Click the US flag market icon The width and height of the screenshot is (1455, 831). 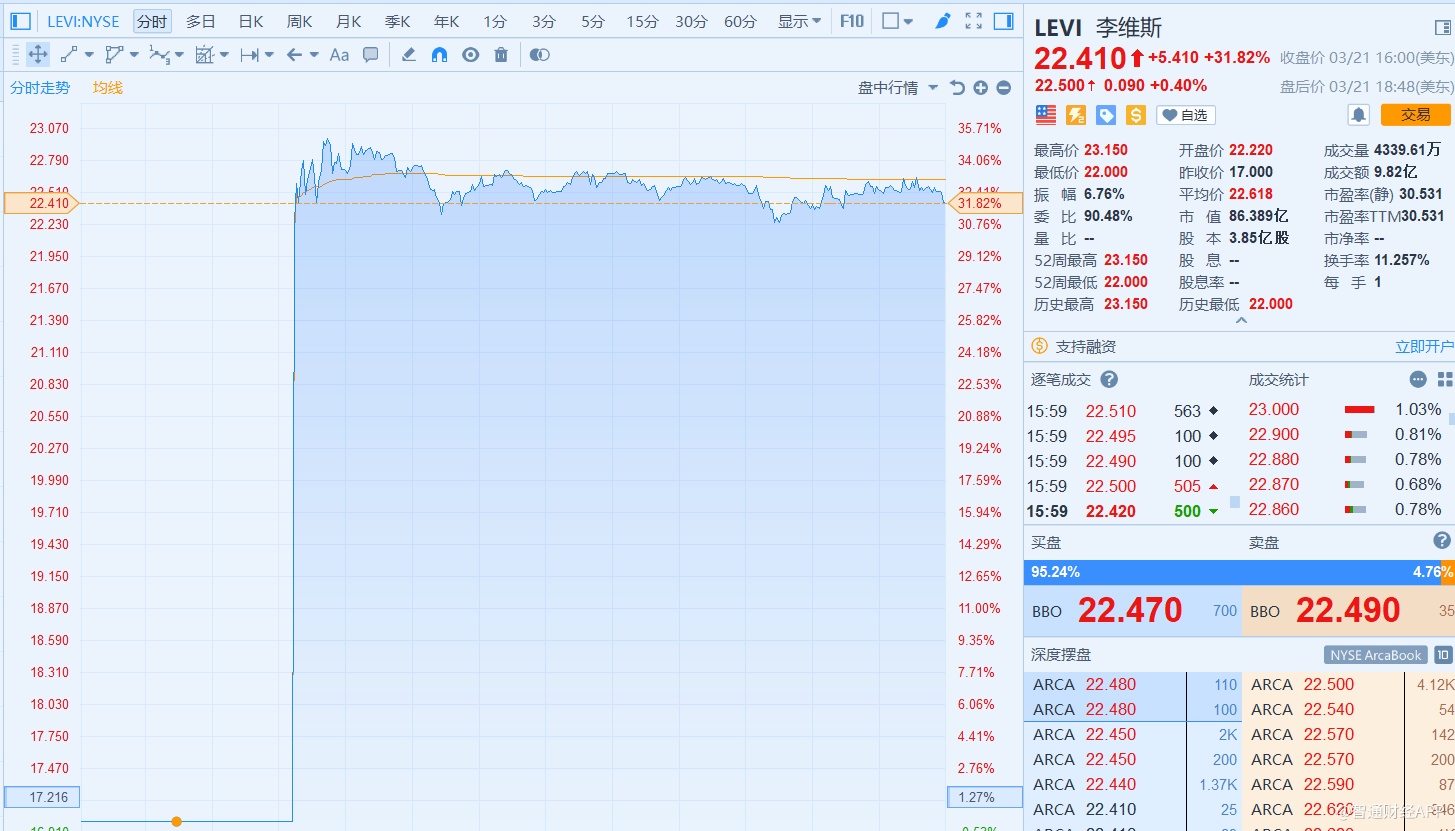click(x=1046, y=115)
